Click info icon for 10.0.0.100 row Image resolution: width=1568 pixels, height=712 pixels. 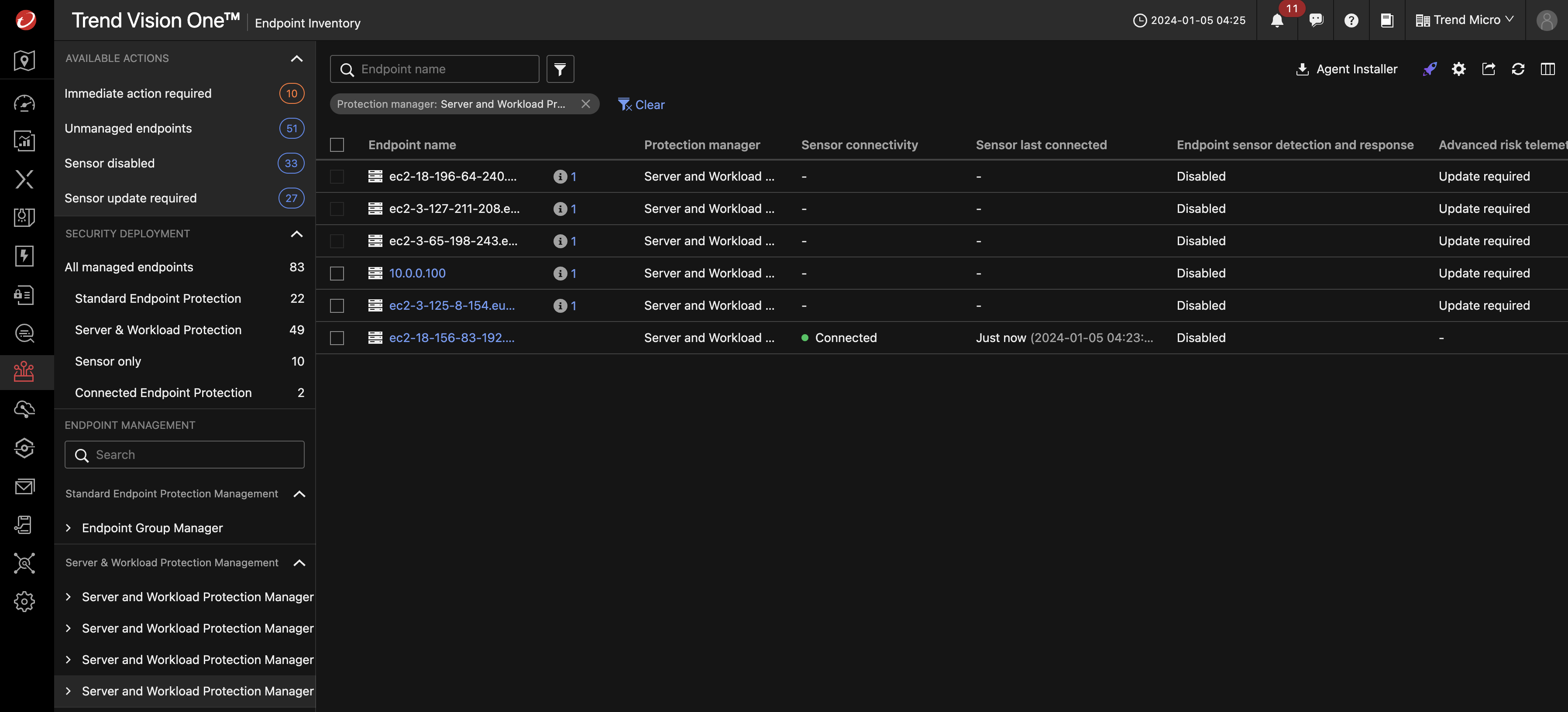pos(560,273)
